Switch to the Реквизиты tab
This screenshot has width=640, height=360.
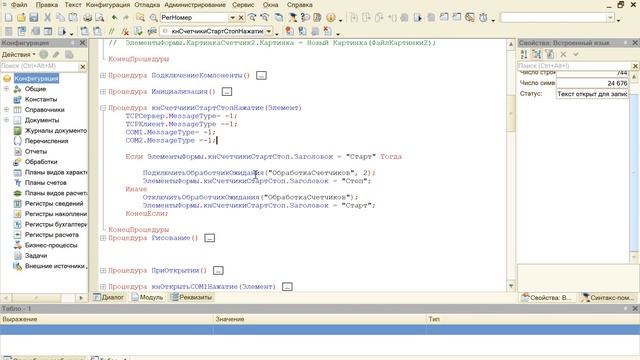[192, 297]
